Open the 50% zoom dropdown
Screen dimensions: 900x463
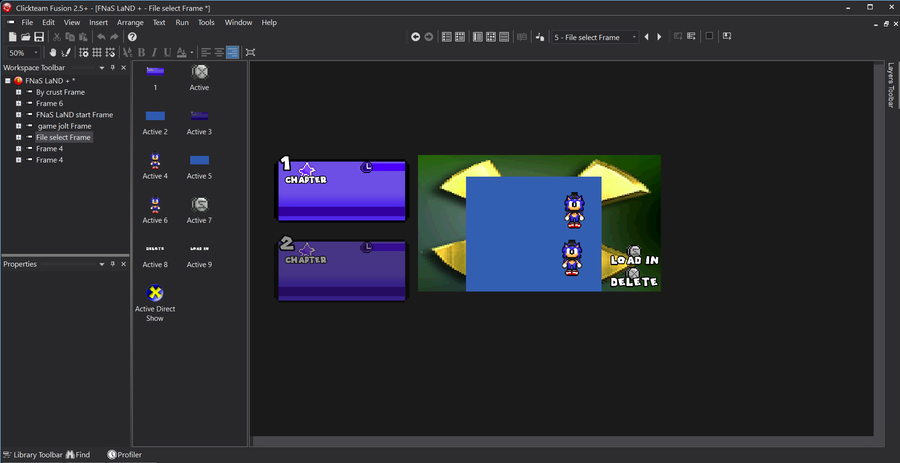[x=36, y=53]
